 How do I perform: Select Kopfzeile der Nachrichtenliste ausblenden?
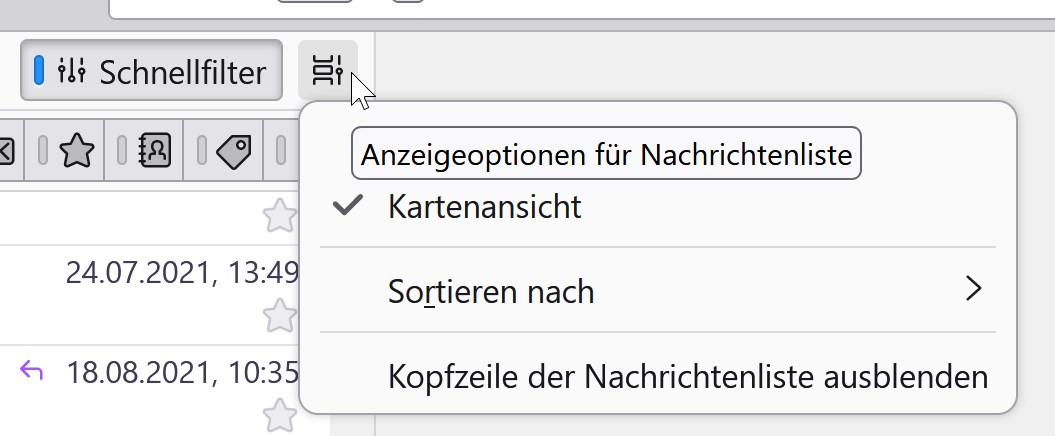coord(687,377)
